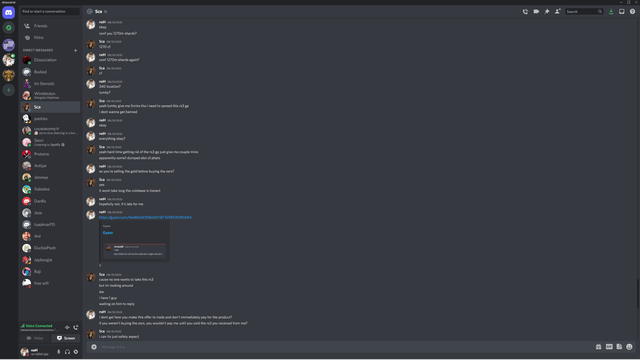This screenshot has width=640, height=360.
Task: Open DM with Seori
Action: [x=50, y=142]
